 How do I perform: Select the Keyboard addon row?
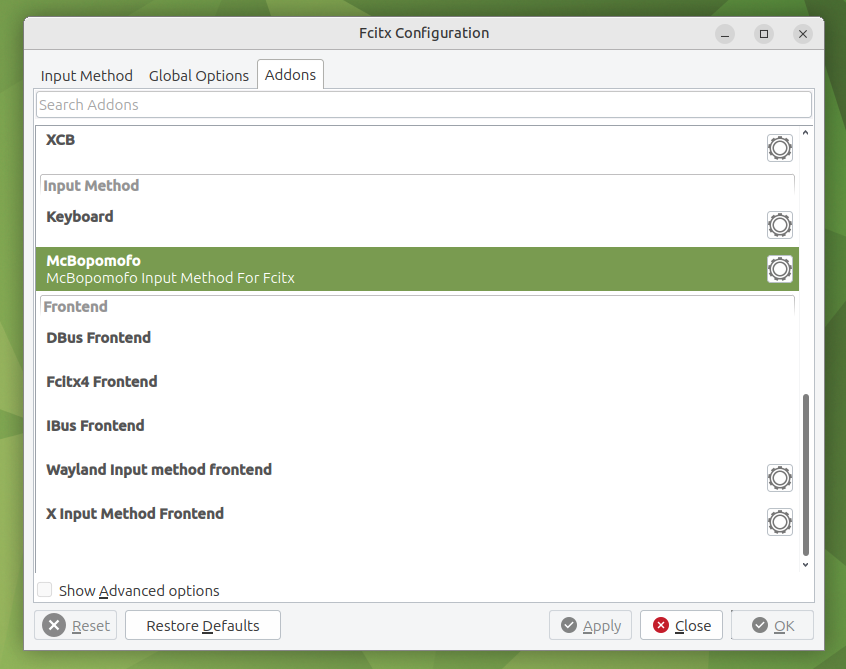(x=417, y=225)
